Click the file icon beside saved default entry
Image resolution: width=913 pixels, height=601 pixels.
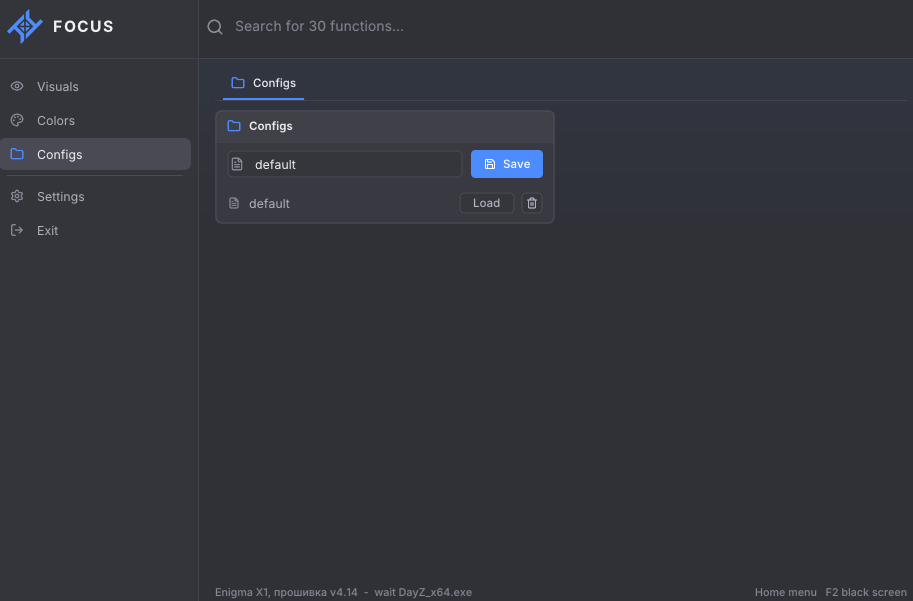click(234, 203)
